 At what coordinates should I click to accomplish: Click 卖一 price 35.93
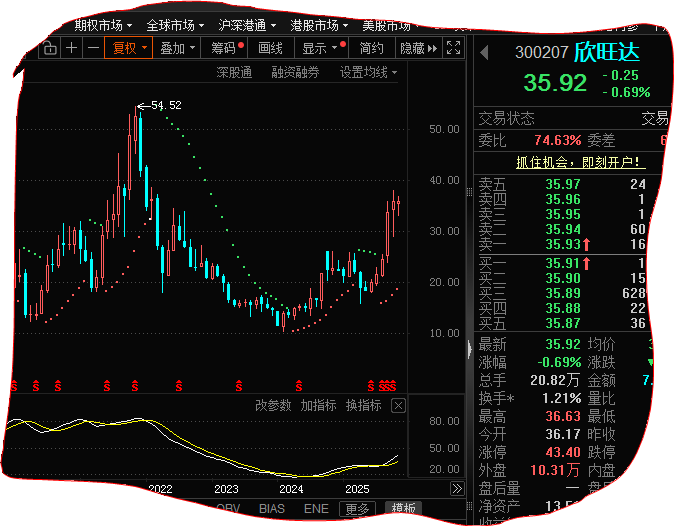563,245
